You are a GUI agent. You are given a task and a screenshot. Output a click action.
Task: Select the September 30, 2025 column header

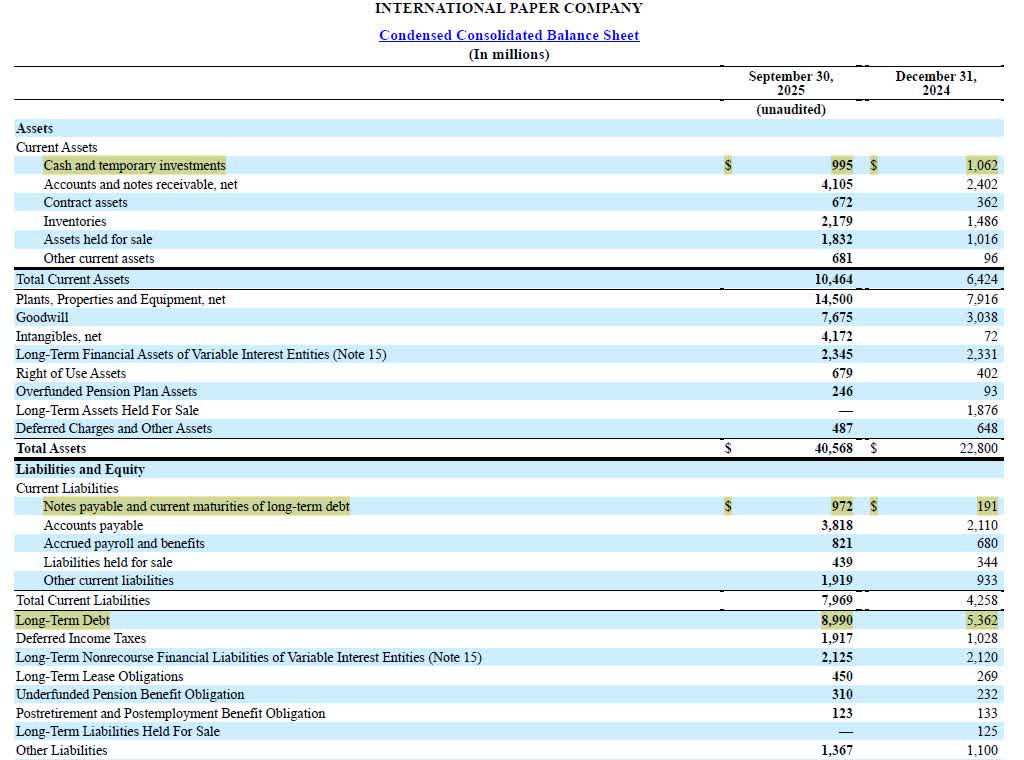(791, 83)
